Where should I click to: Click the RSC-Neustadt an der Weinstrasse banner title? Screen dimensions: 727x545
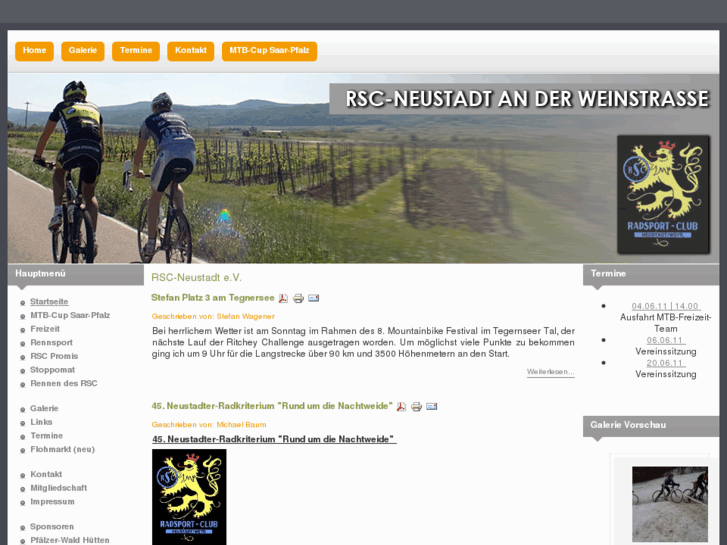[x=527, y=99]
